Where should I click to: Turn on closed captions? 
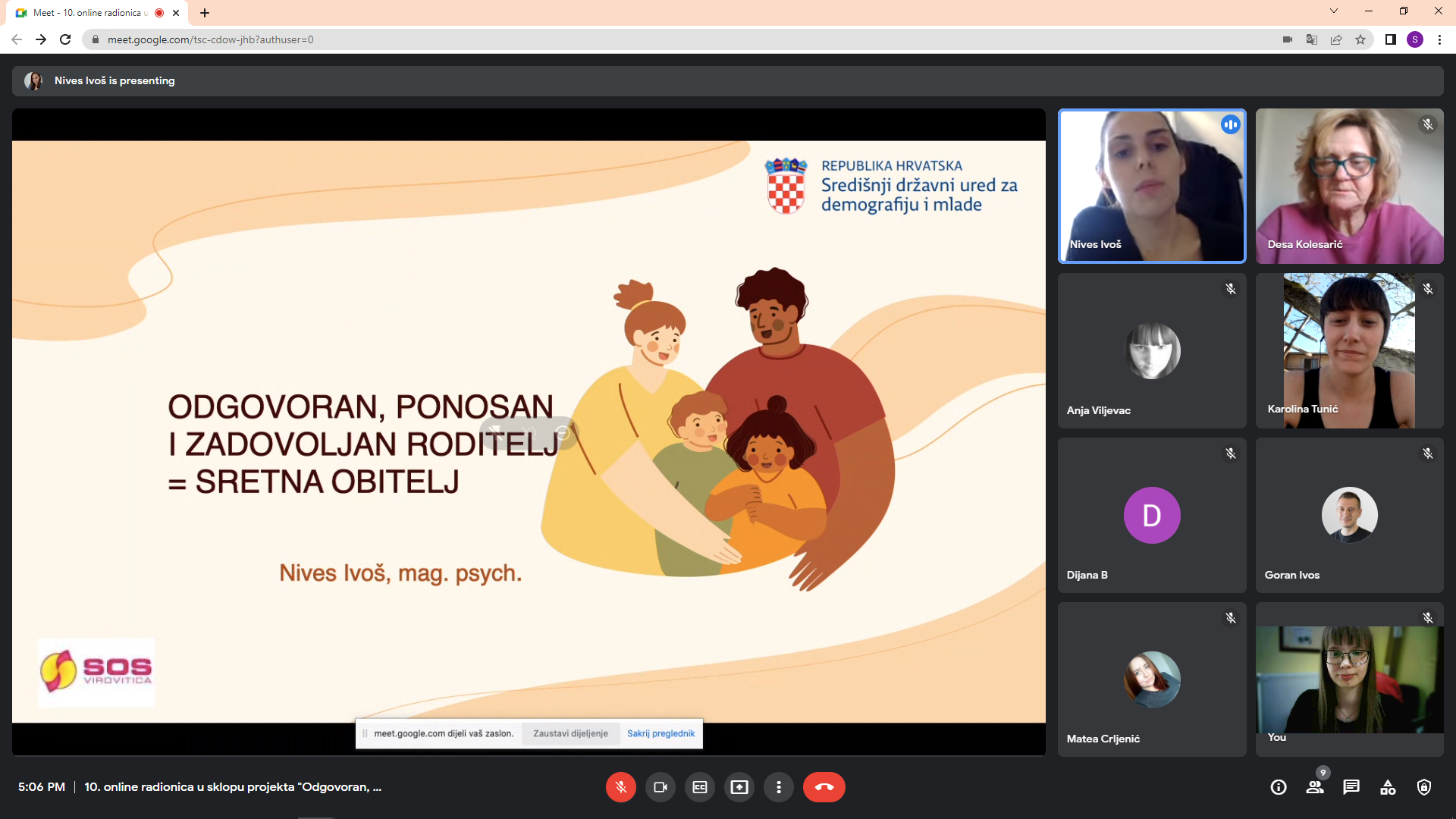click(699, 787)
